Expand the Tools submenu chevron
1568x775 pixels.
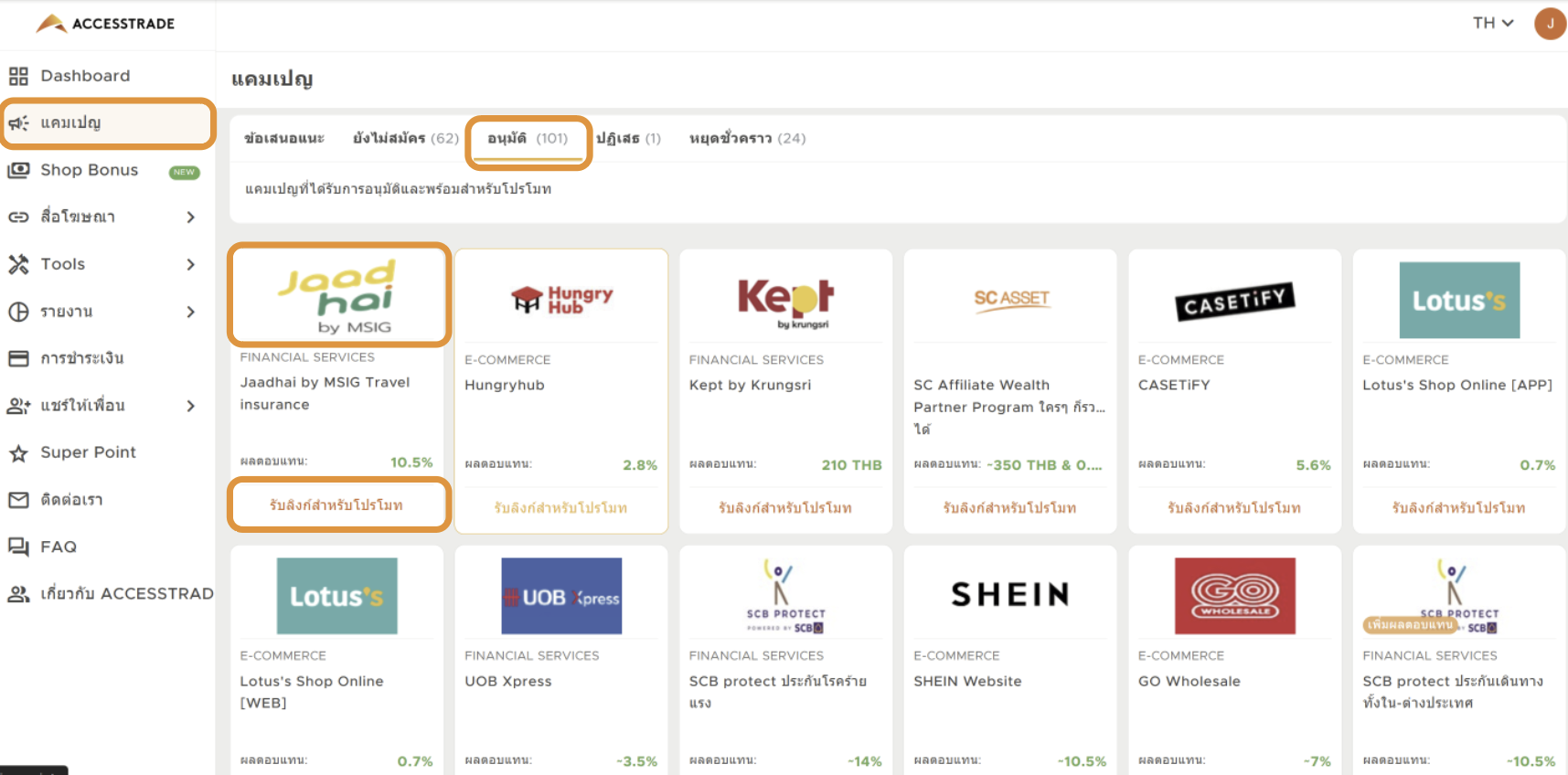click(190, 264)
